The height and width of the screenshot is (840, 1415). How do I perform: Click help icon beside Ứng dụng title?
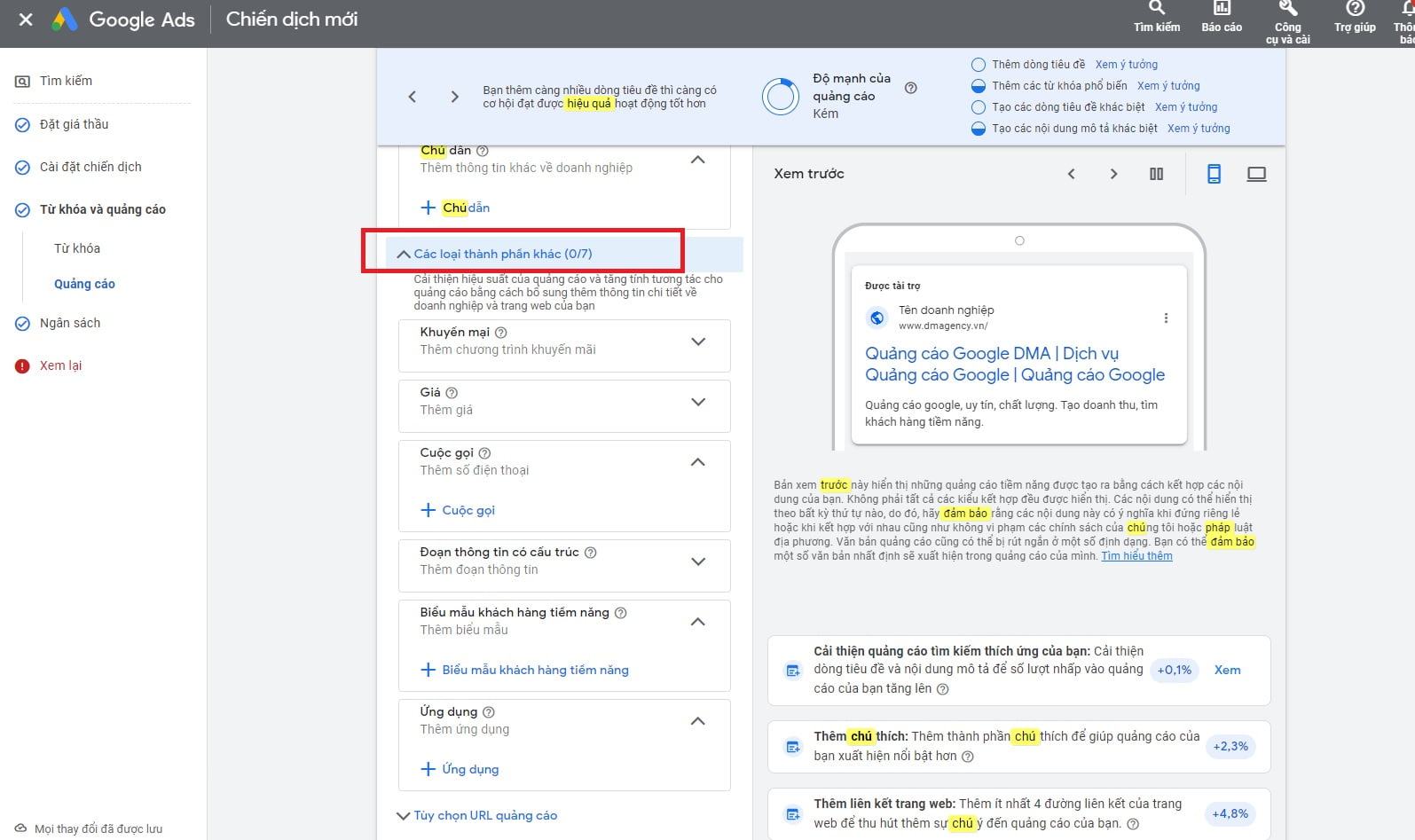click(x=489, y=712)
